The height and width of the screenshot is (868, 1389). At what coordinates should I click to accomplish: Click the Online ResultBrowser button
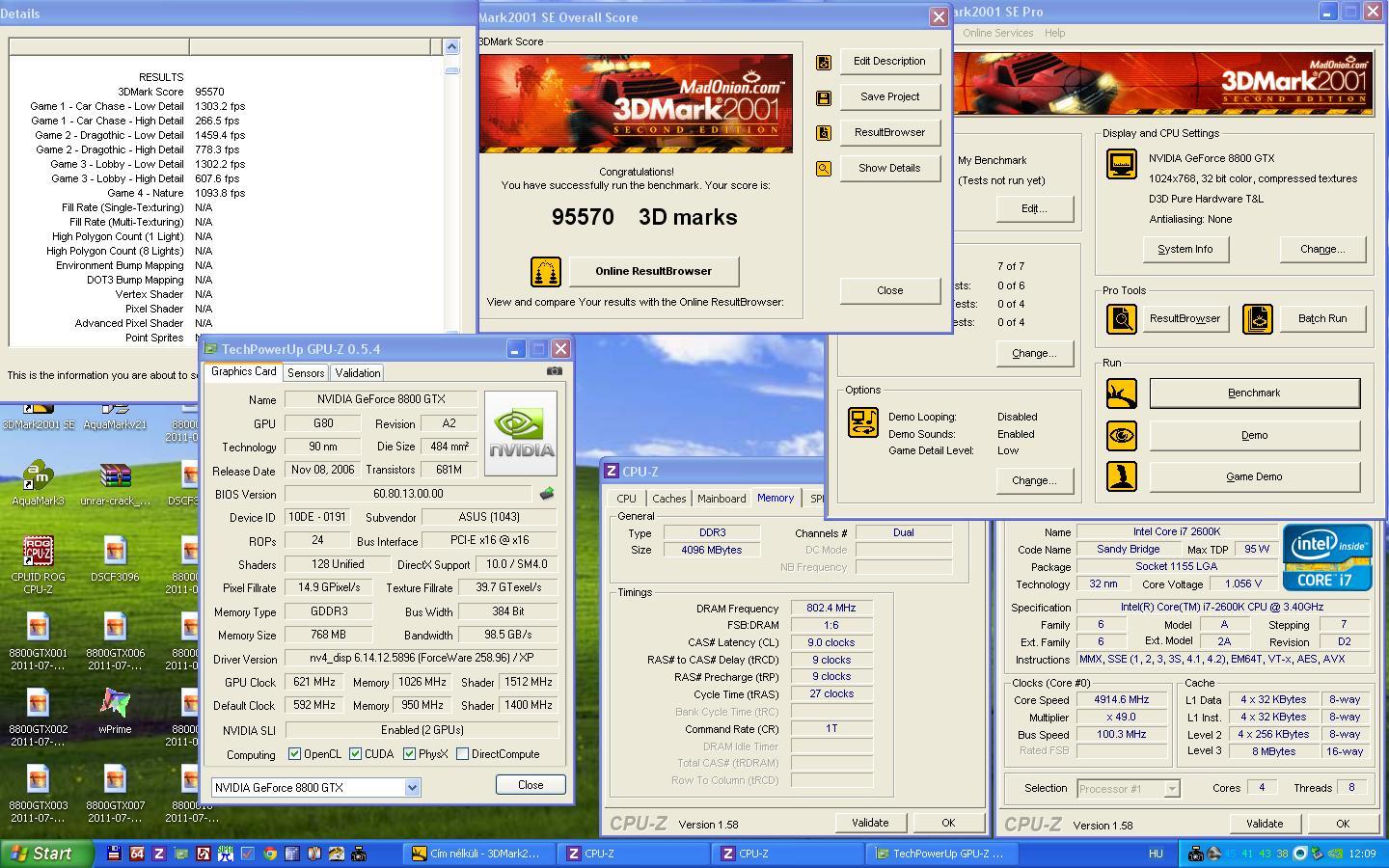654,272
